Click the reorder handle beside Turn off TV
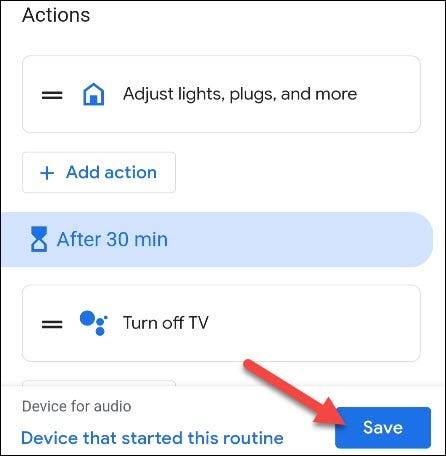The image size is (446, 456). coord(52,324)
